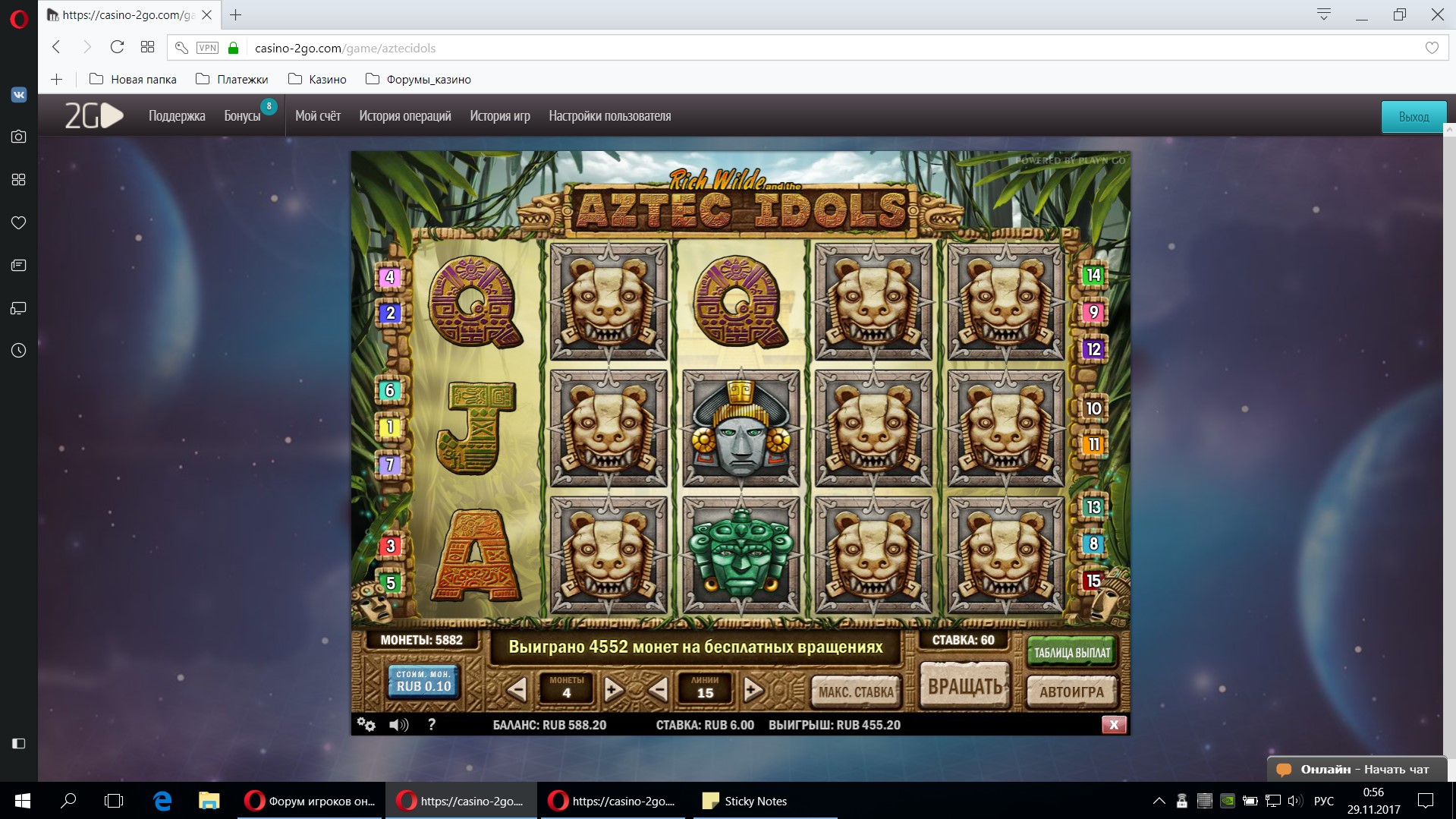
Task: Open the start page grid icon in the toolbar
Action: coord(147,47)
